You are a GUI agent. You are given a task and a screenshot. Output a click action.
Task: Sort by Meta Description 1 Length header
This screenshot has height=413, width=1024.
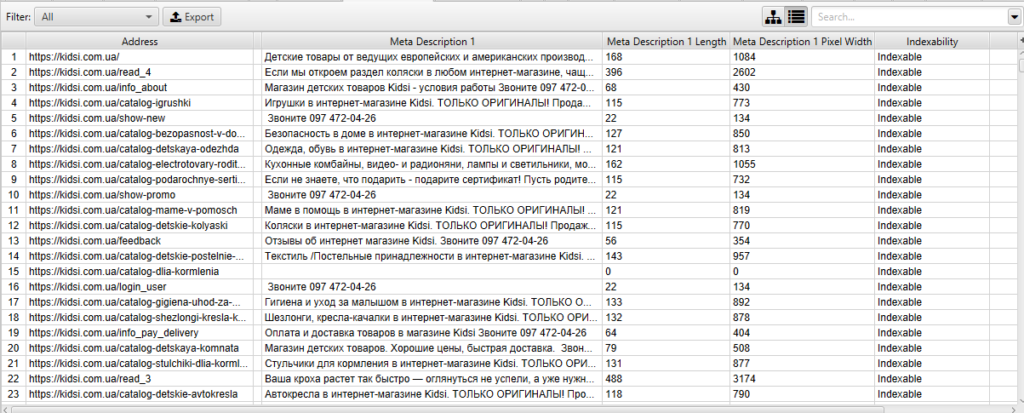tap(665, 42)
